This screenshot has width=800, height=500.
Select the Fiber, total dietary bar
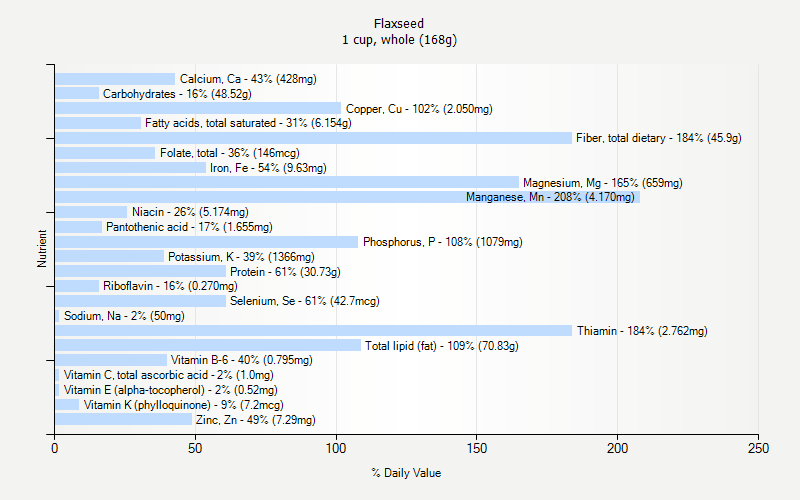click(x=313, y=138)
